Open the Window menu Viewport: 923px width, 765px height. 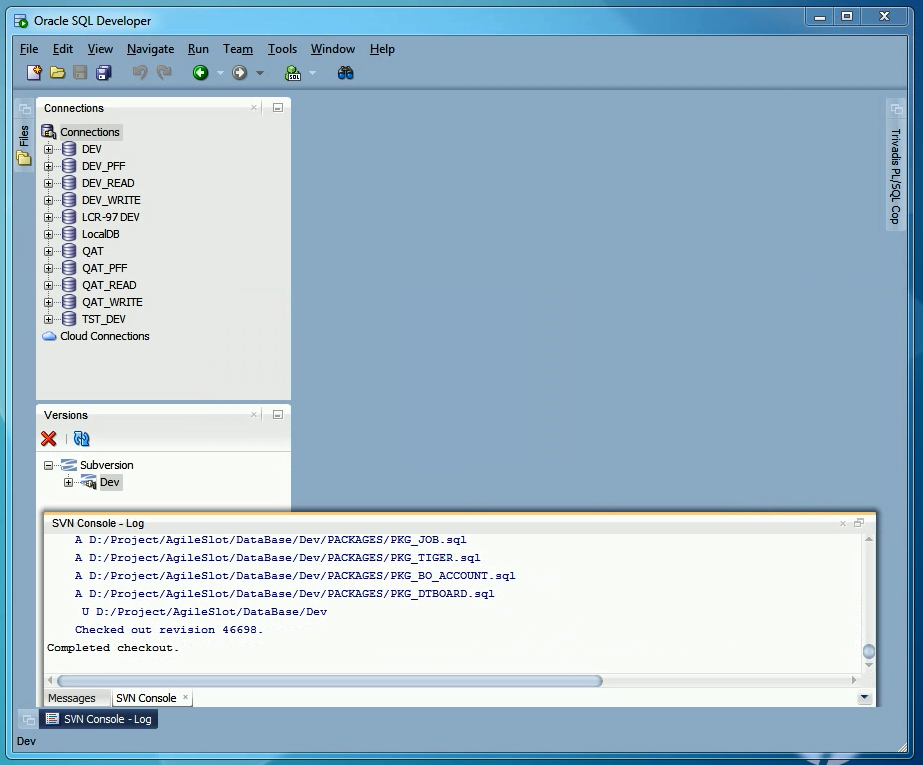333,49
